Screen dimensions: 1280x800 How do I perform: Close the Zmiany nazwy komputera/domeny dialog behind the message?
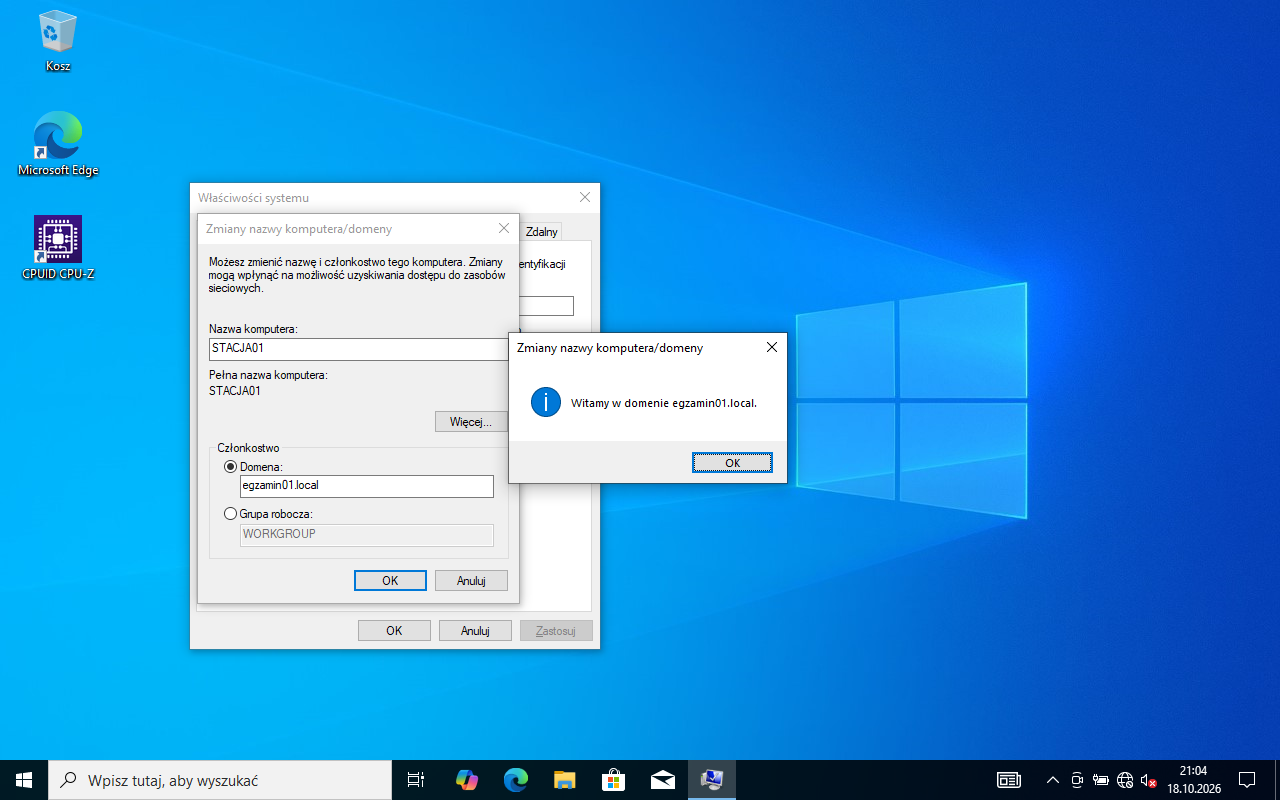504,229
